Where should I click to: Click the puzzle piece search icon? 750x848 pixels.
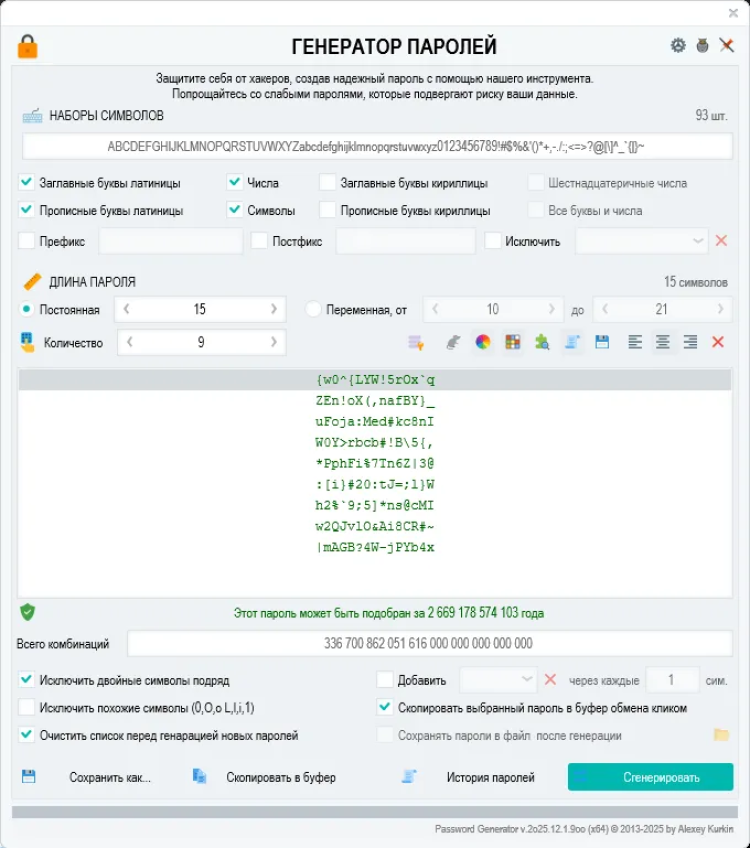coord(542,342)
